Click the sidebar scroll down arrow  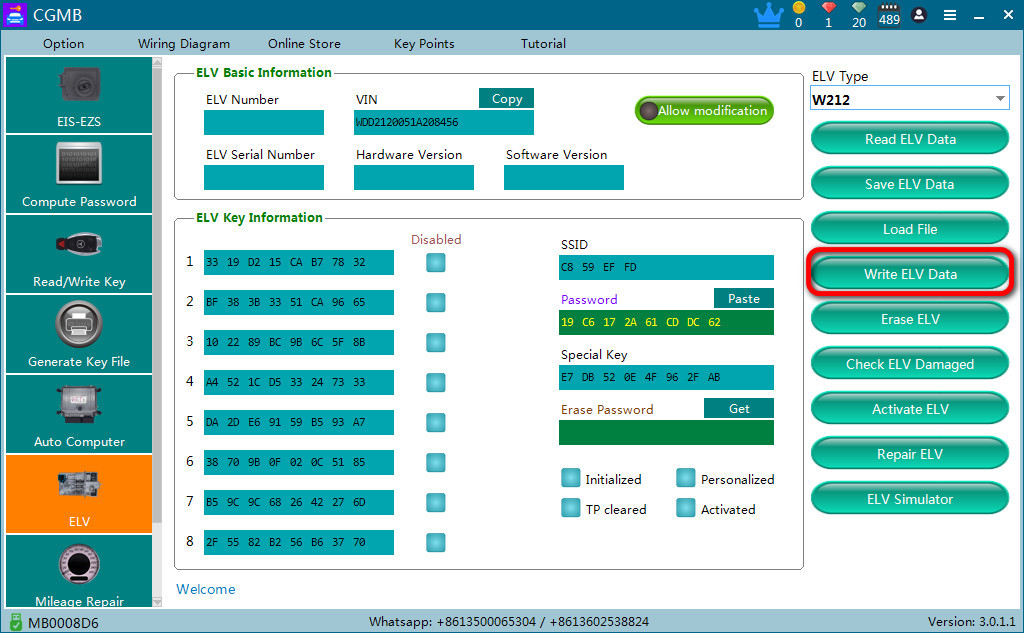[x=157, y=602]
